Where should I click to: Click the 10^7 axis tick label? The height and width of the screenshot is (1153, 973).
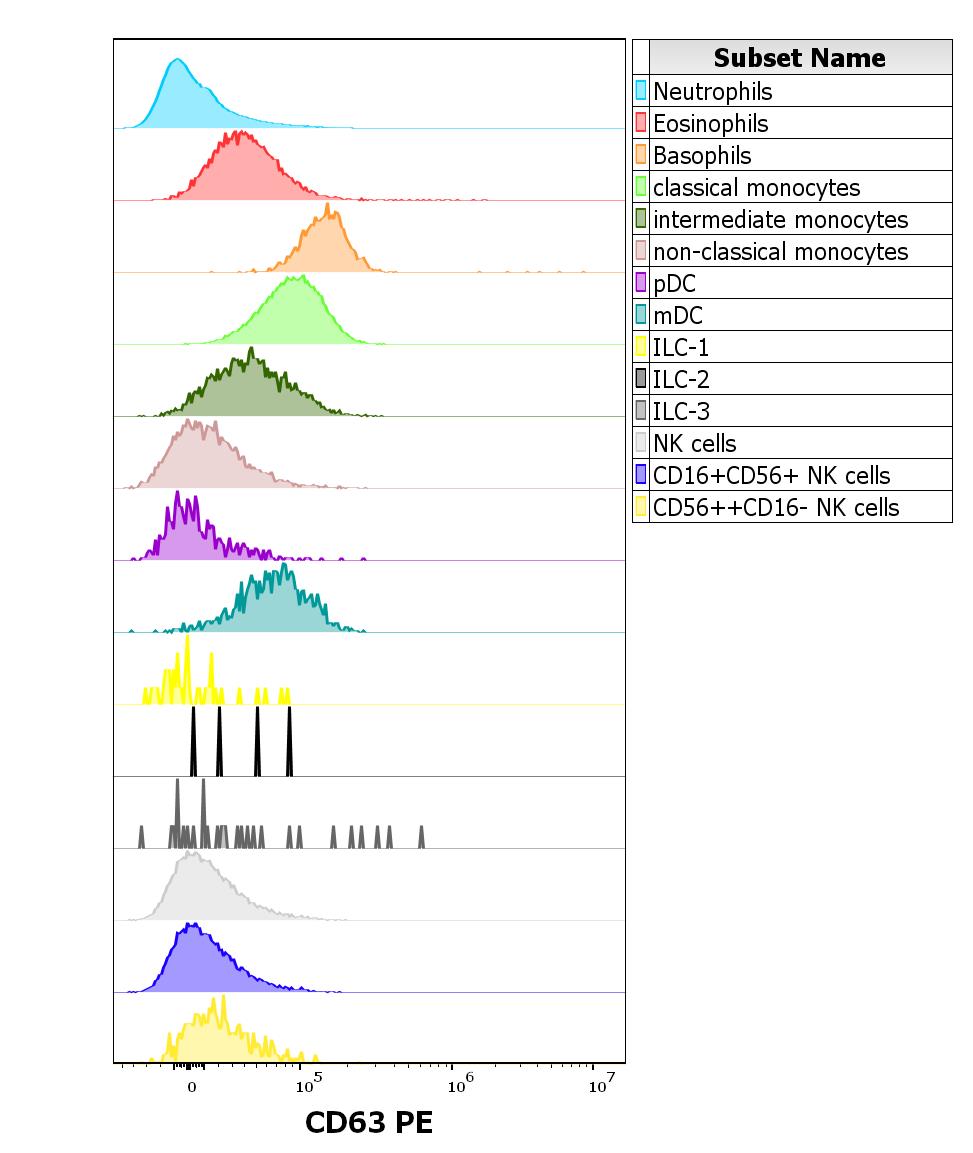click(602, 1084)
